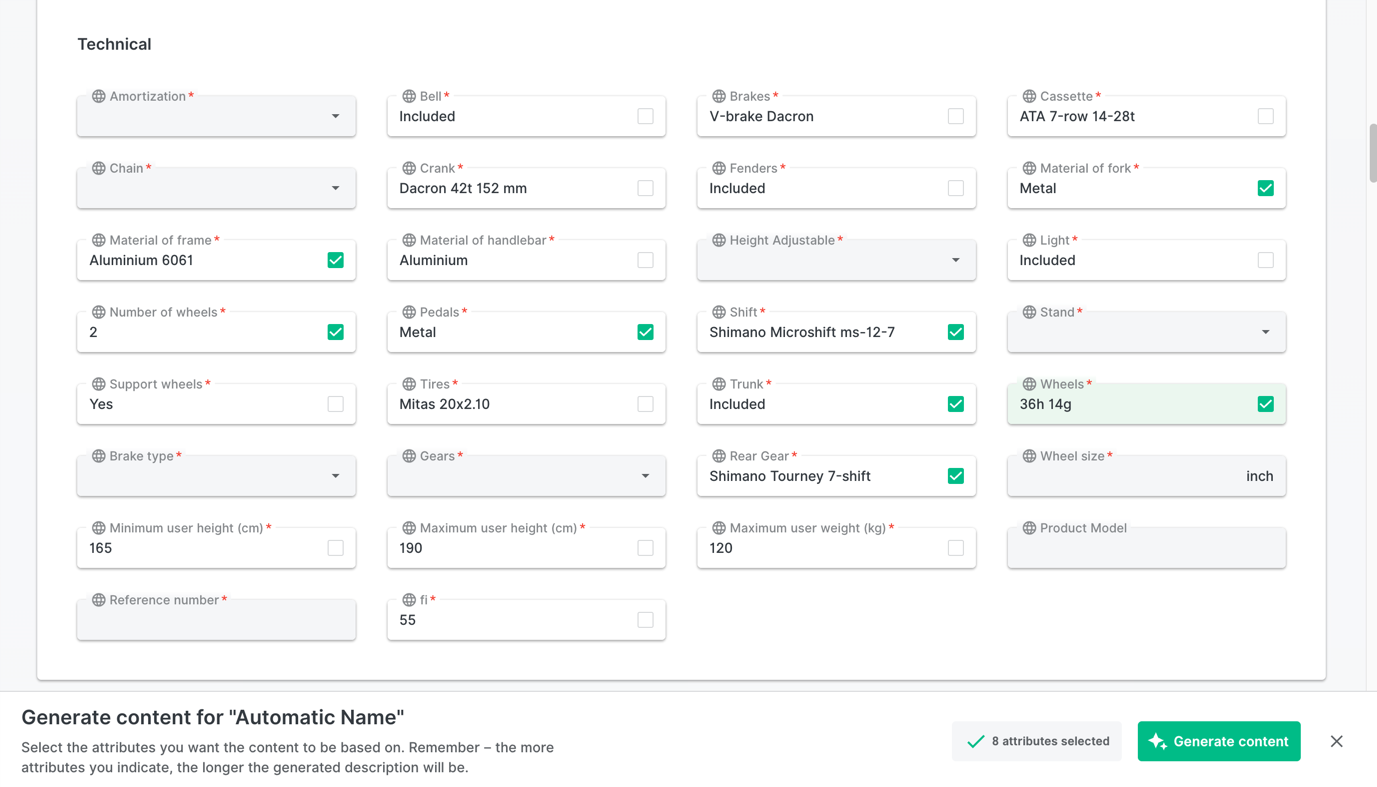Check the Support wheels checkbox
This screenshot has height=787, width=1377.
click(x=335, y=404)
